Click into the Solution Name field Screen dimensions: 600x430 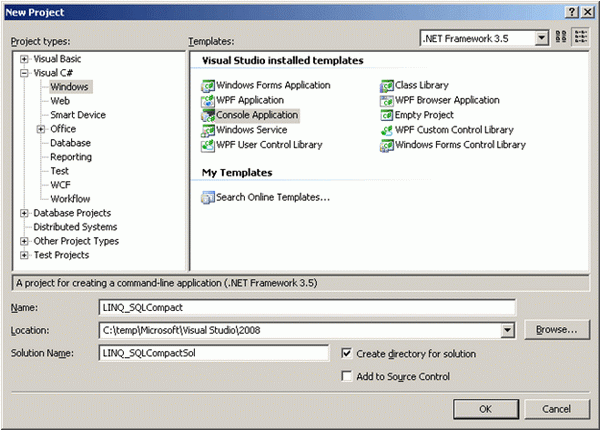point(214,353)
